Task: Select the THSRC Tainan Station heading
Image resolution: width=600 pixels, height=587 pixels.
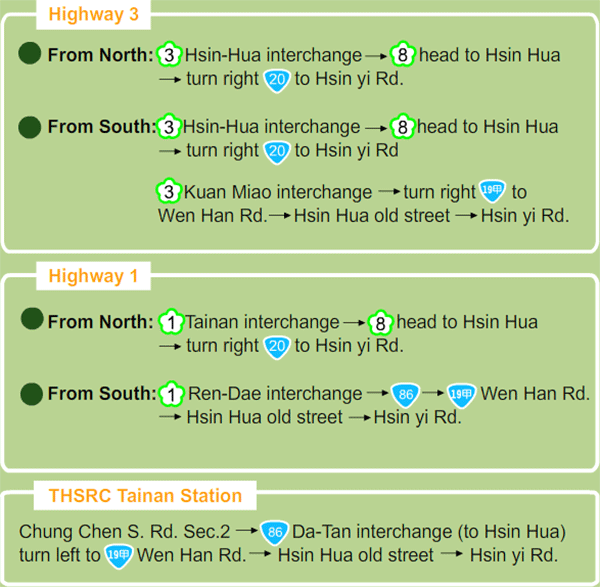Action: pos(145,496)
